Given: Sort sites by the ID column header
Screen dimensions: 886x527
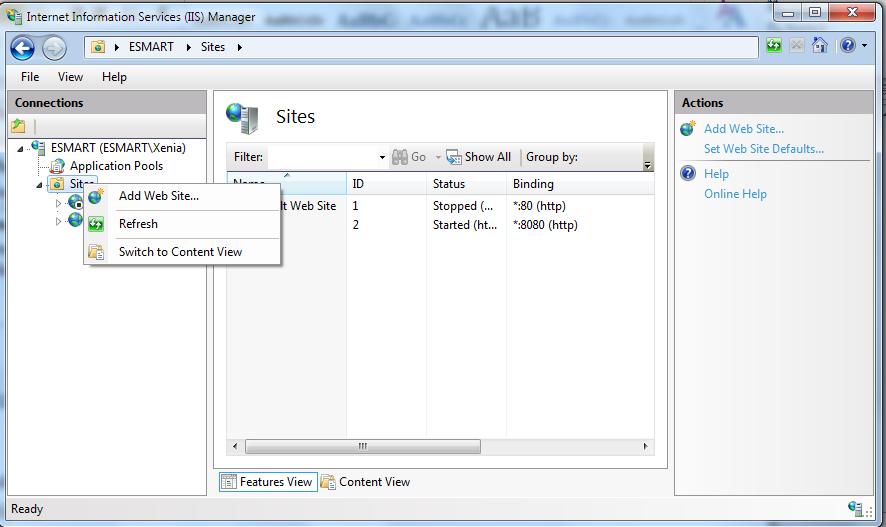Looking at the screenshot, I should click(386, 184).
